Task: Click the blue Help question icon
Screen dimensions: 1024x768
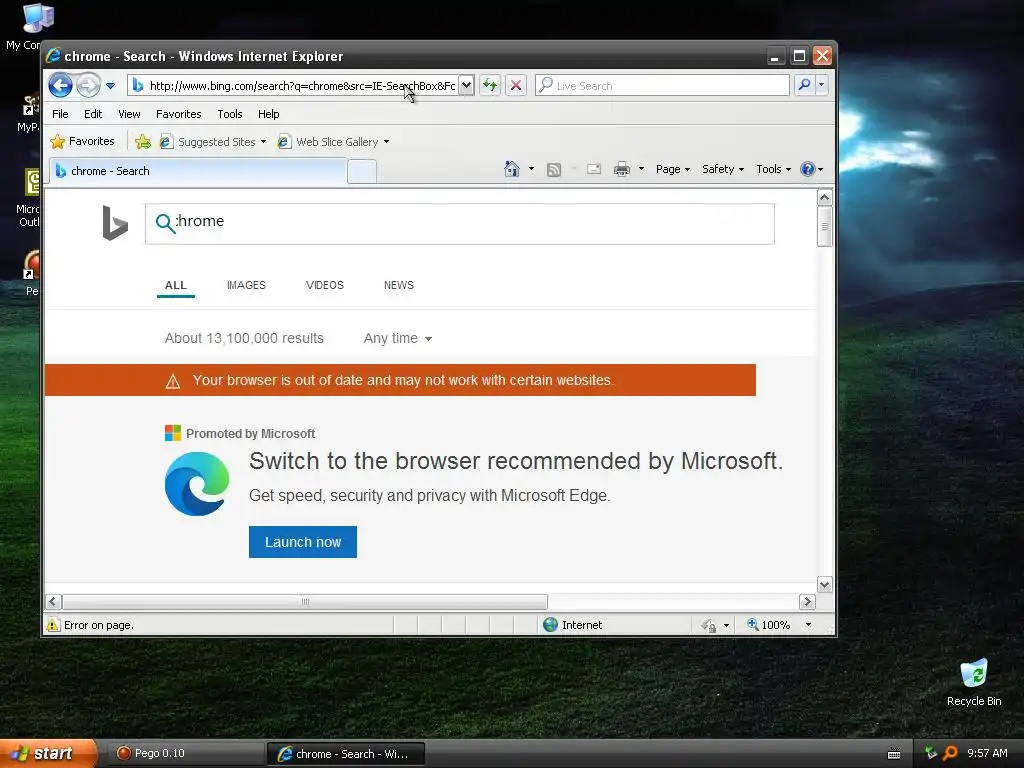Action: pos(808,169)
